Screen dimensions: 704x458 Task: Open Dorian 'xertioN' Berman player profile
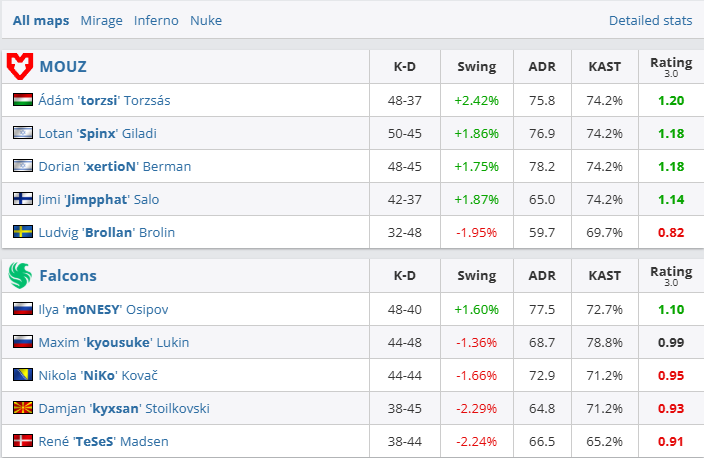coord(114,166)
